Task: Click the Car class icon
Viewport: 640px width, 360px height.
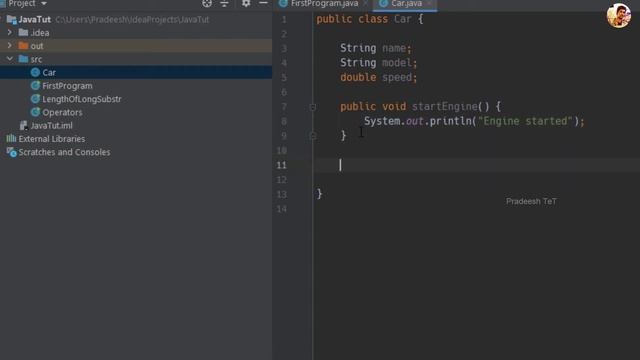Action: 36,72
